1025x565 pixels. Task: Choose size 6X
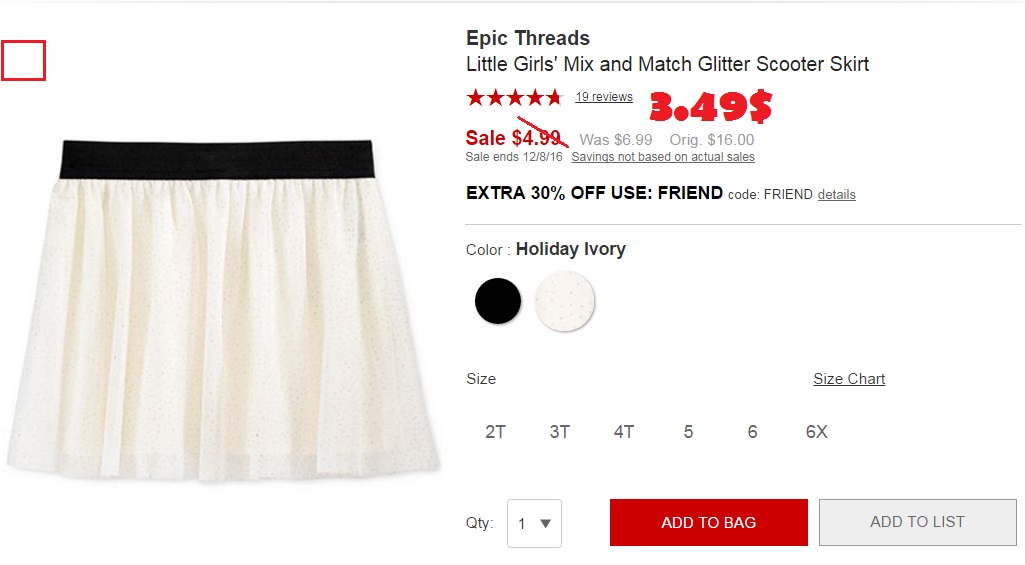click(816, 432)
